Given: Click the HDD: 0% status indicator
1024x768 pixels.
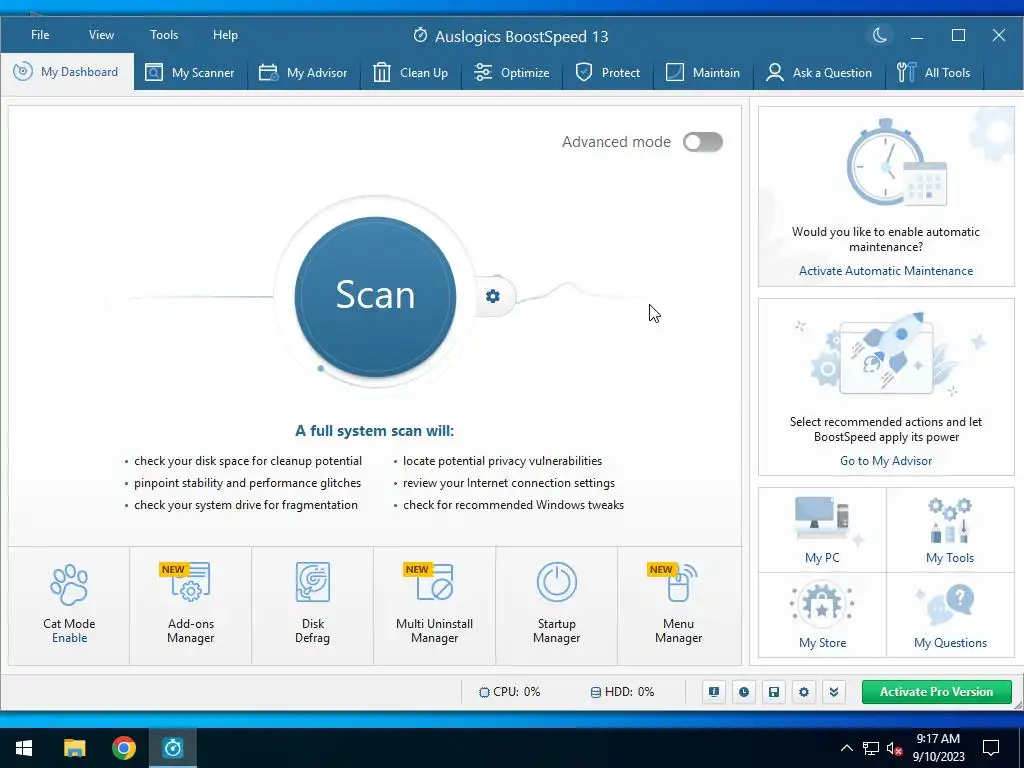Looking at the screenshot, I should tap(622, 692).
